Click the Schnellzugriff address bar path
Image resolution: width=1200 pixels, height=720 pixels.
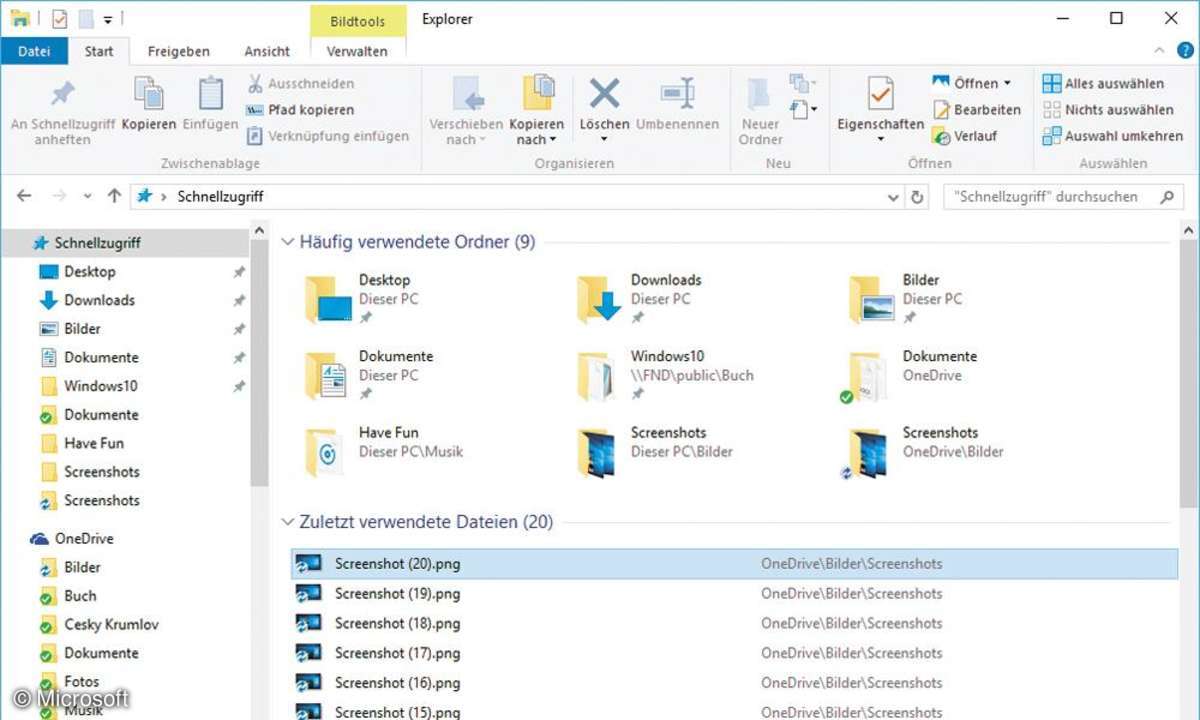click(x=220, y=197)
